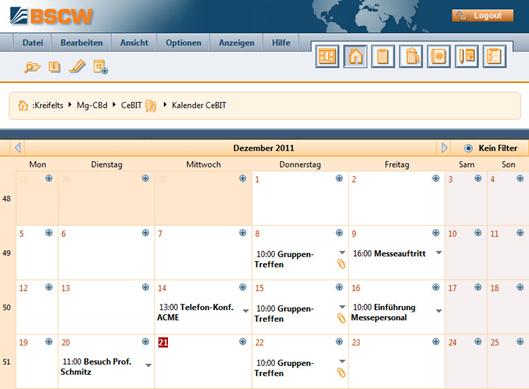Click the address book icon in toolbar

(x=438, y=56)
